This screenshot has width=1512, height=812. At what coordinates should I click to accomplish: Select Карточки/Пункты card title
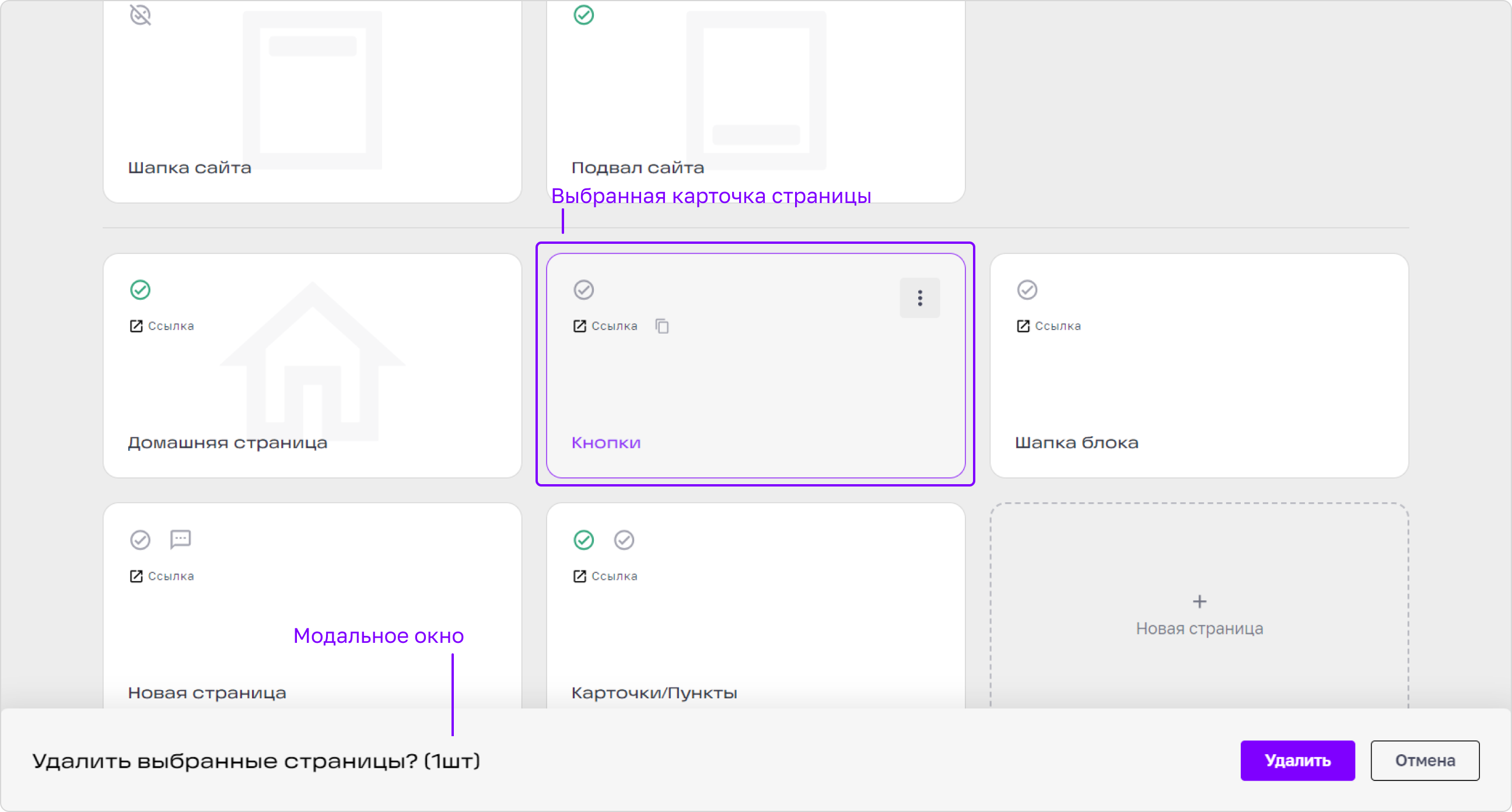pos(654,693)
